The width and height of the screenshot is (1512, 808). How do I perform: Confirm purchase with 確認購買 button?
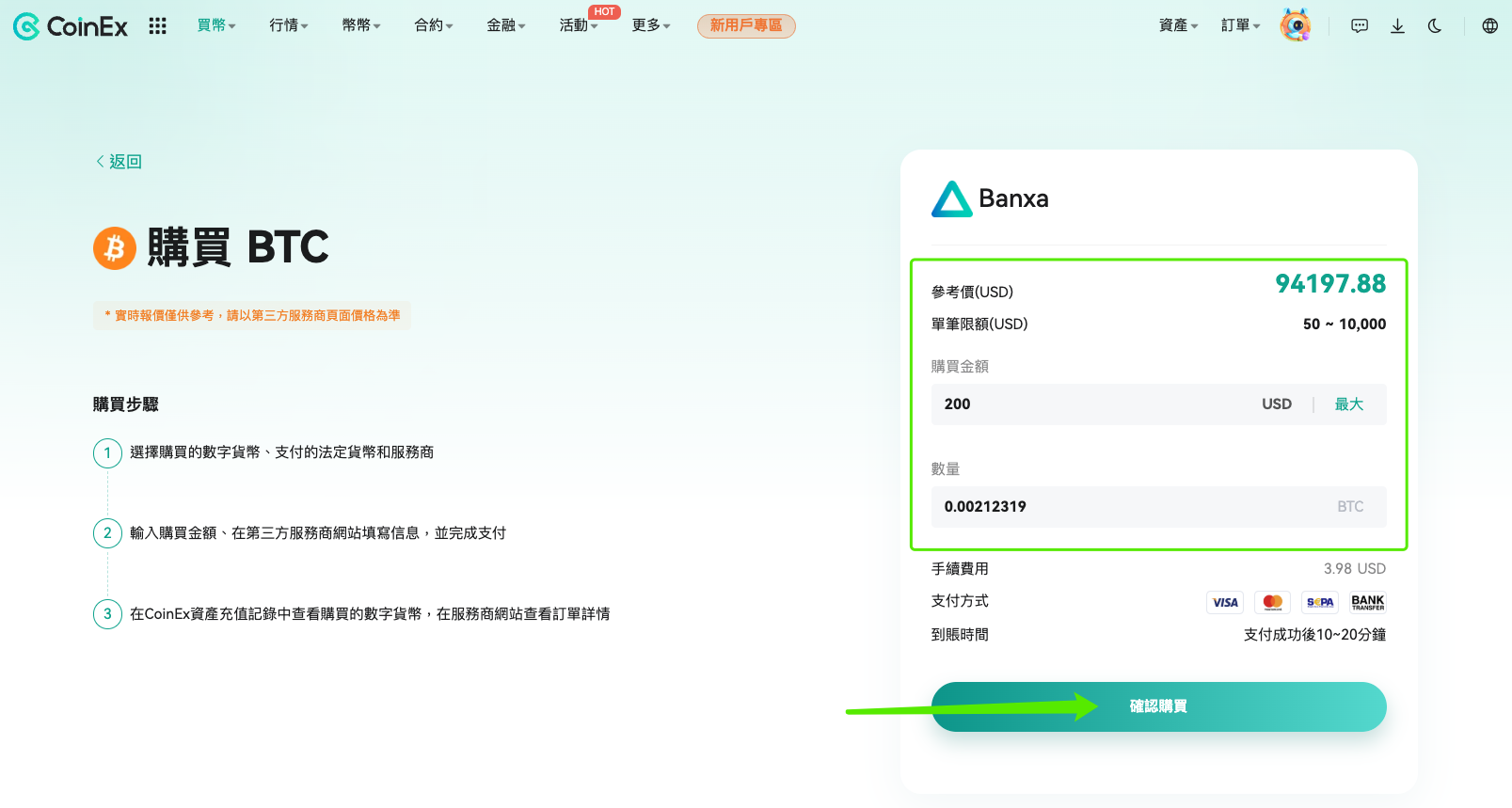click(x=1159, y=706)
